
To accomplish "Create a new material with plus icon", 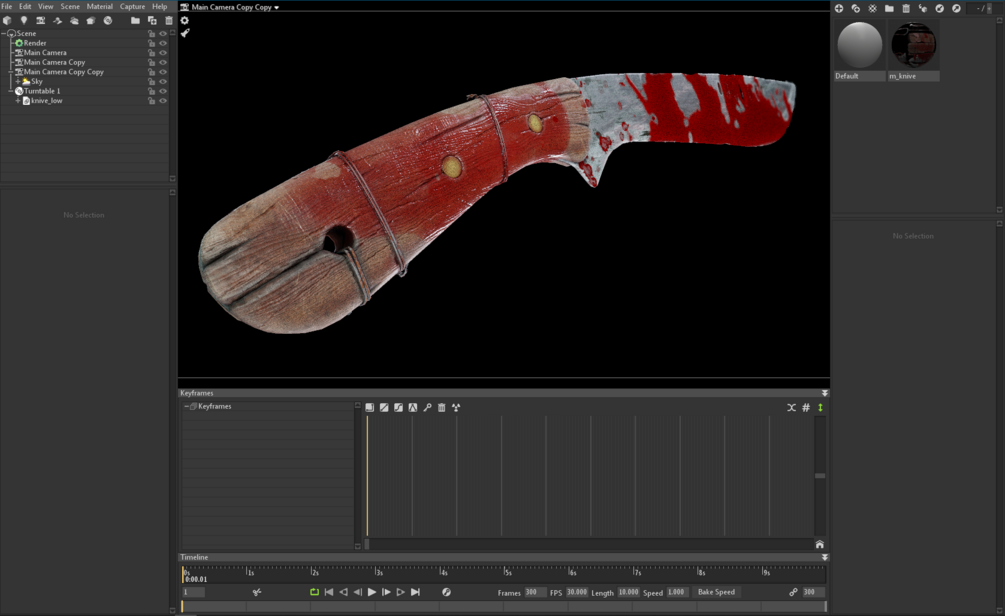I will 839,8.
